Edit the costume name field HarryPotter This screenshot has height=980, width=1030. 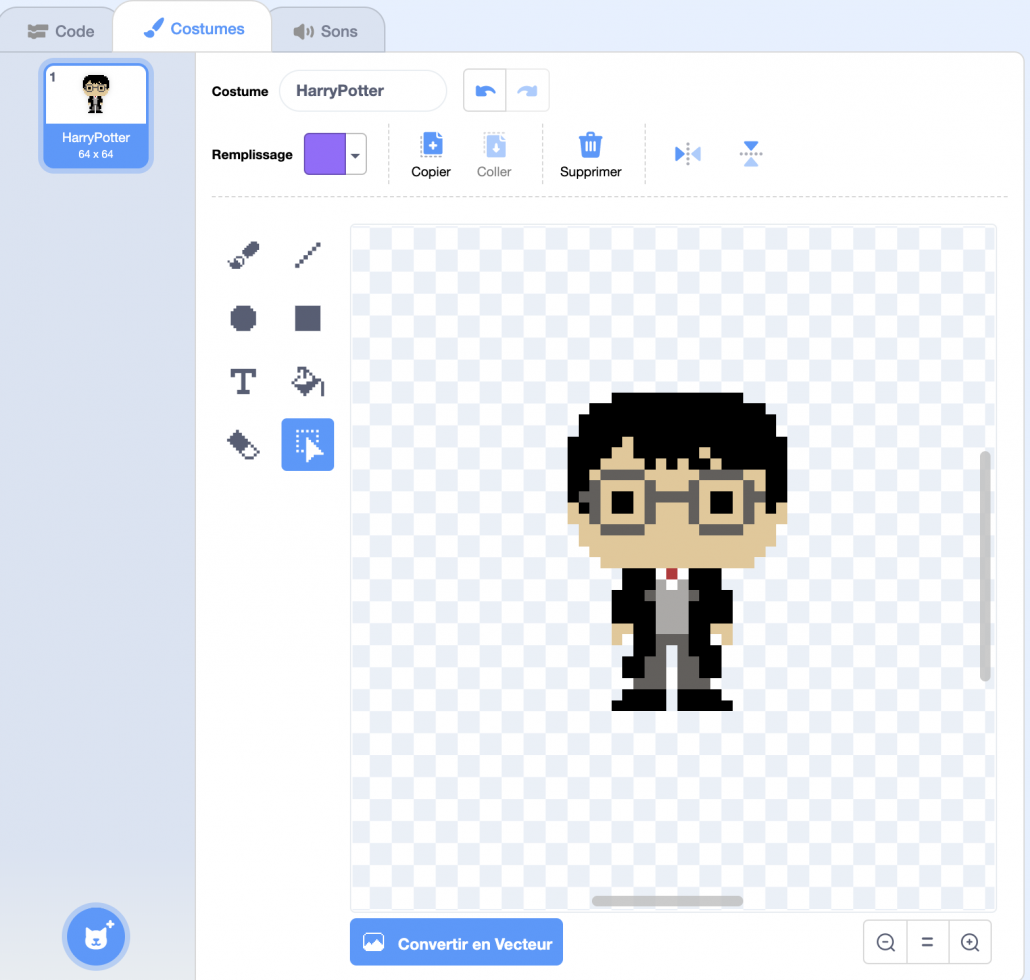(363, 91)
